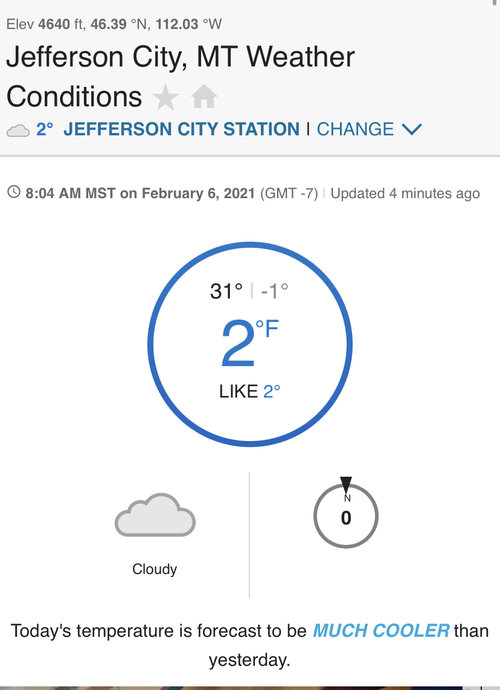Click the clock icon near timestamp

pyautogui.click(x=14, y=192)
